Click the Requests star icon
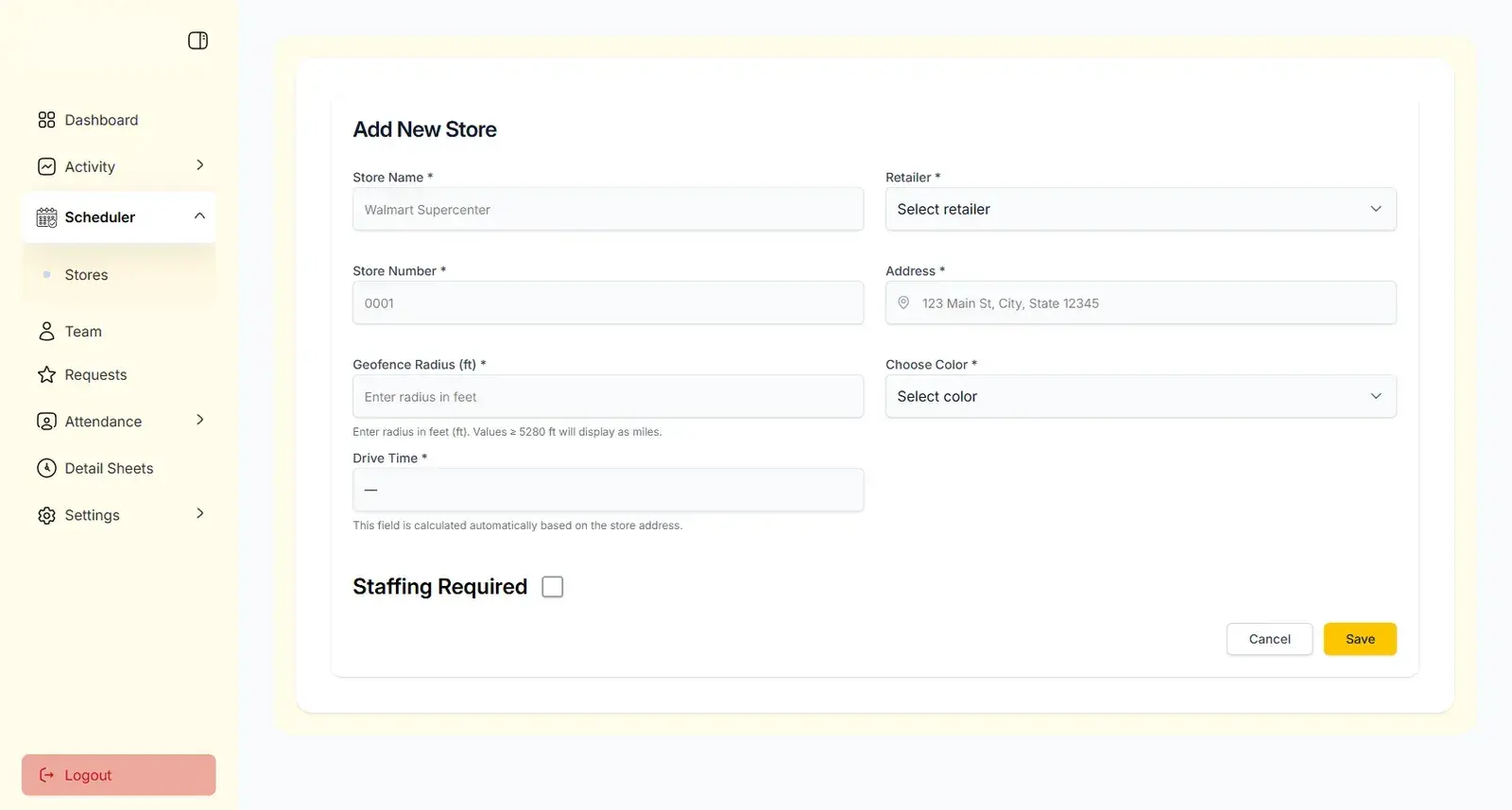Screen dimensions: 1512x810 click(x=46, y=374)
